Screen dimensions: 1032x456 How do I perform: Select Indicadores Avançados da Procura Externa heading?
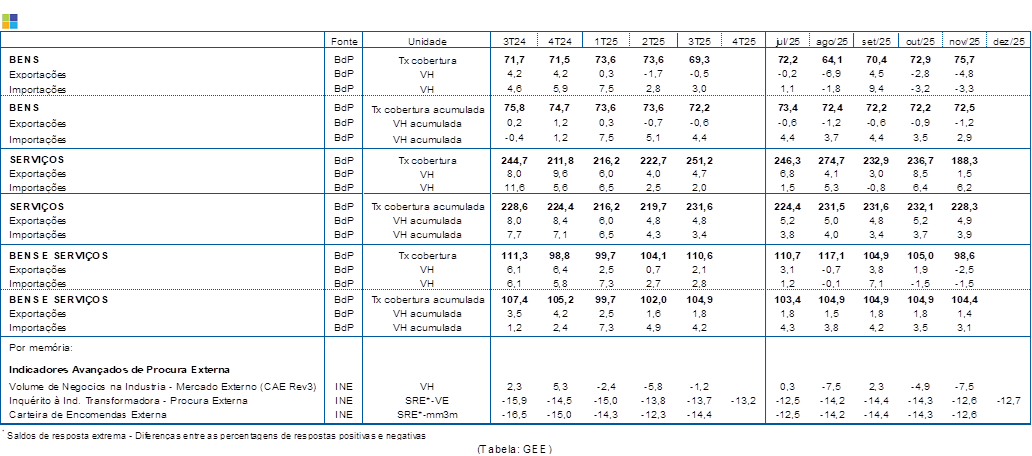(x=112, y=369)
